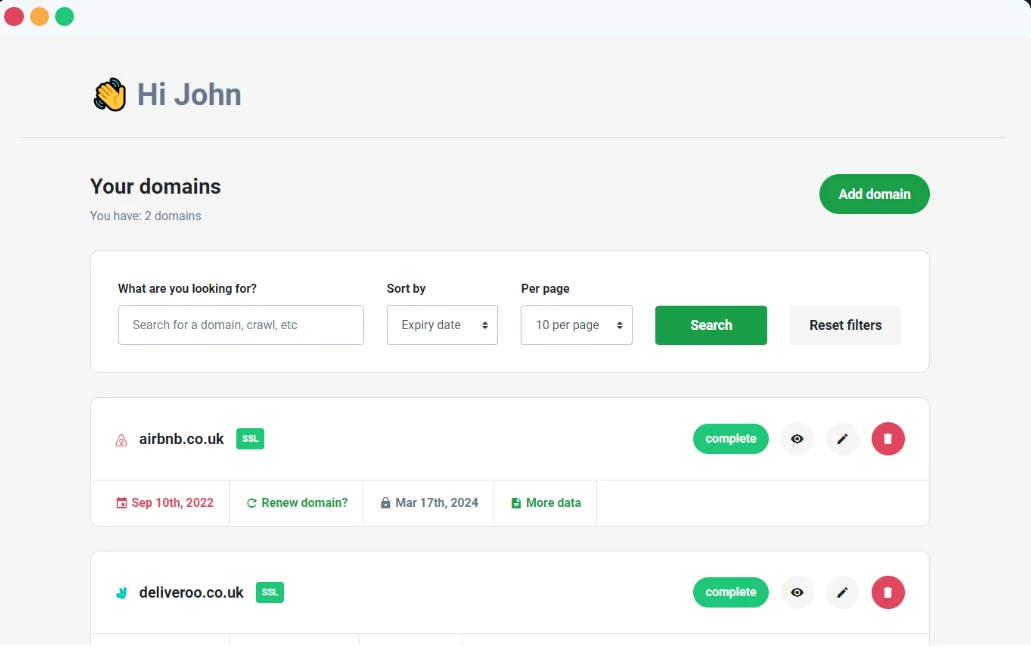Click the Your domains heading
1031x647 pixels.
[x=155, y=187]
